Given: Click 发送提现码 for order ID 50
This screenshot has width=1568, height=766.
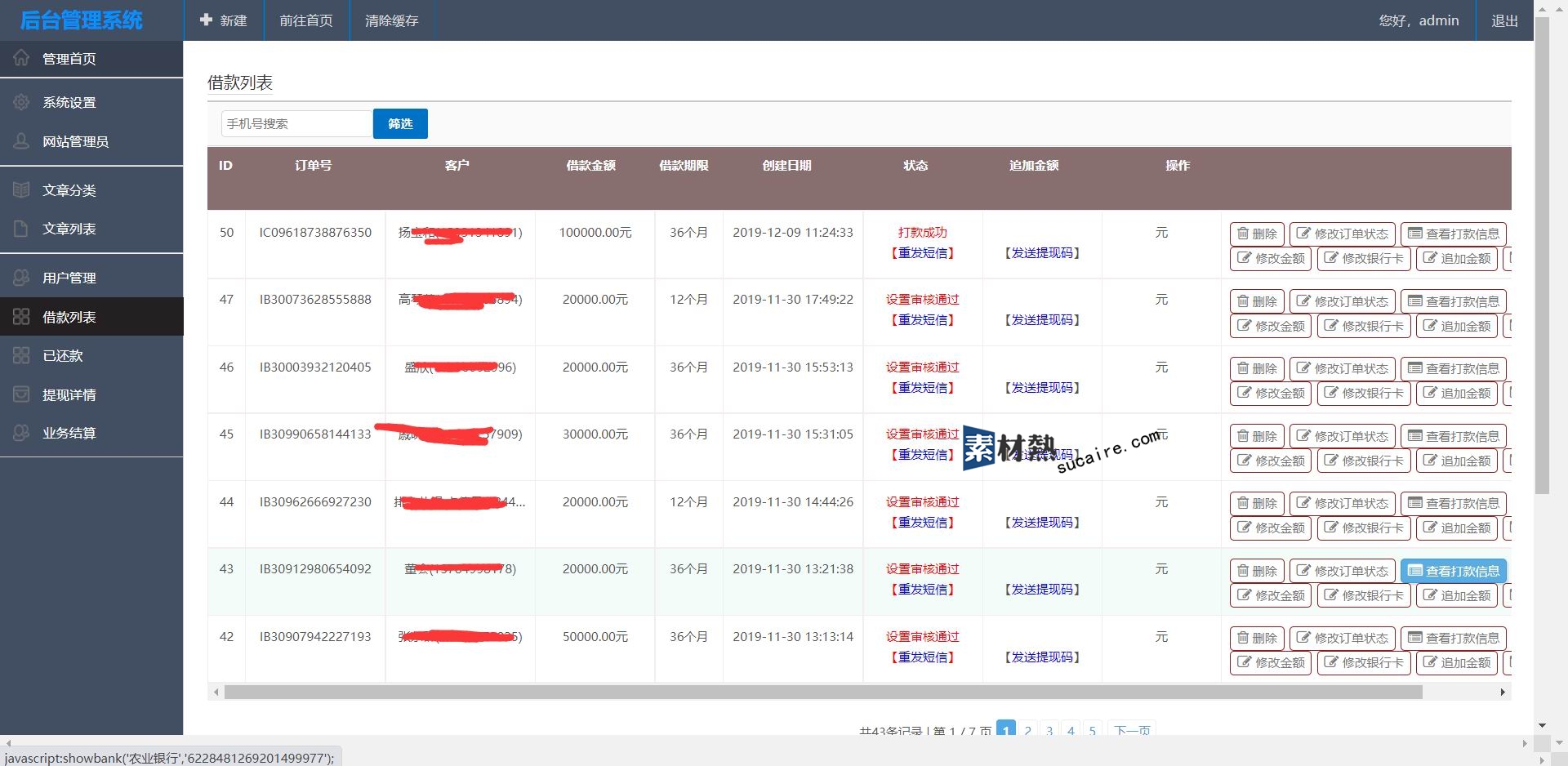Looking at the screenshot, I should tap(1042, 253).
